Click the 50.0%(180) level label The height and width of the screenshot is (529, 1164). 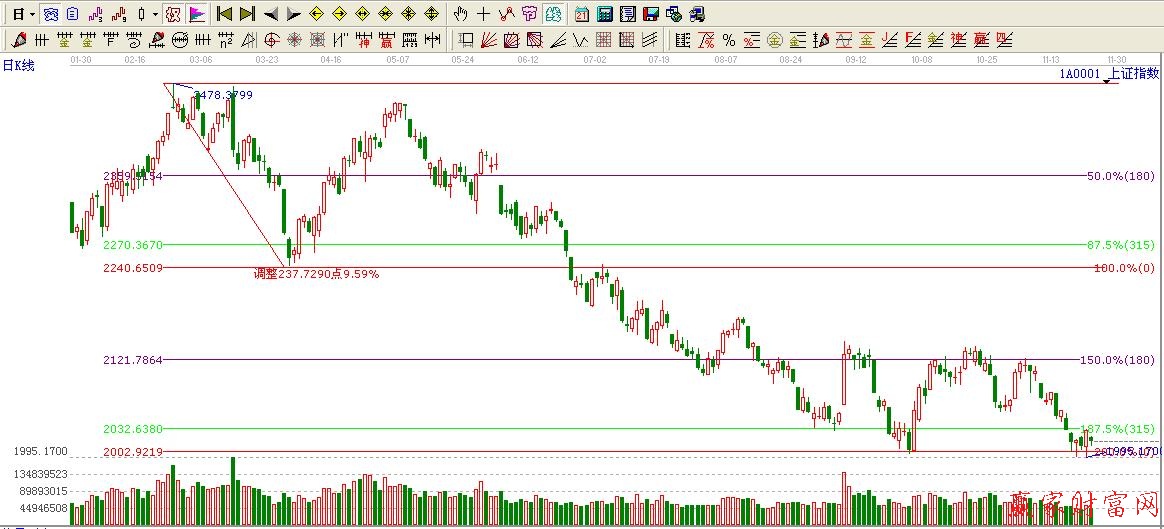click(x=1120, y=176)
